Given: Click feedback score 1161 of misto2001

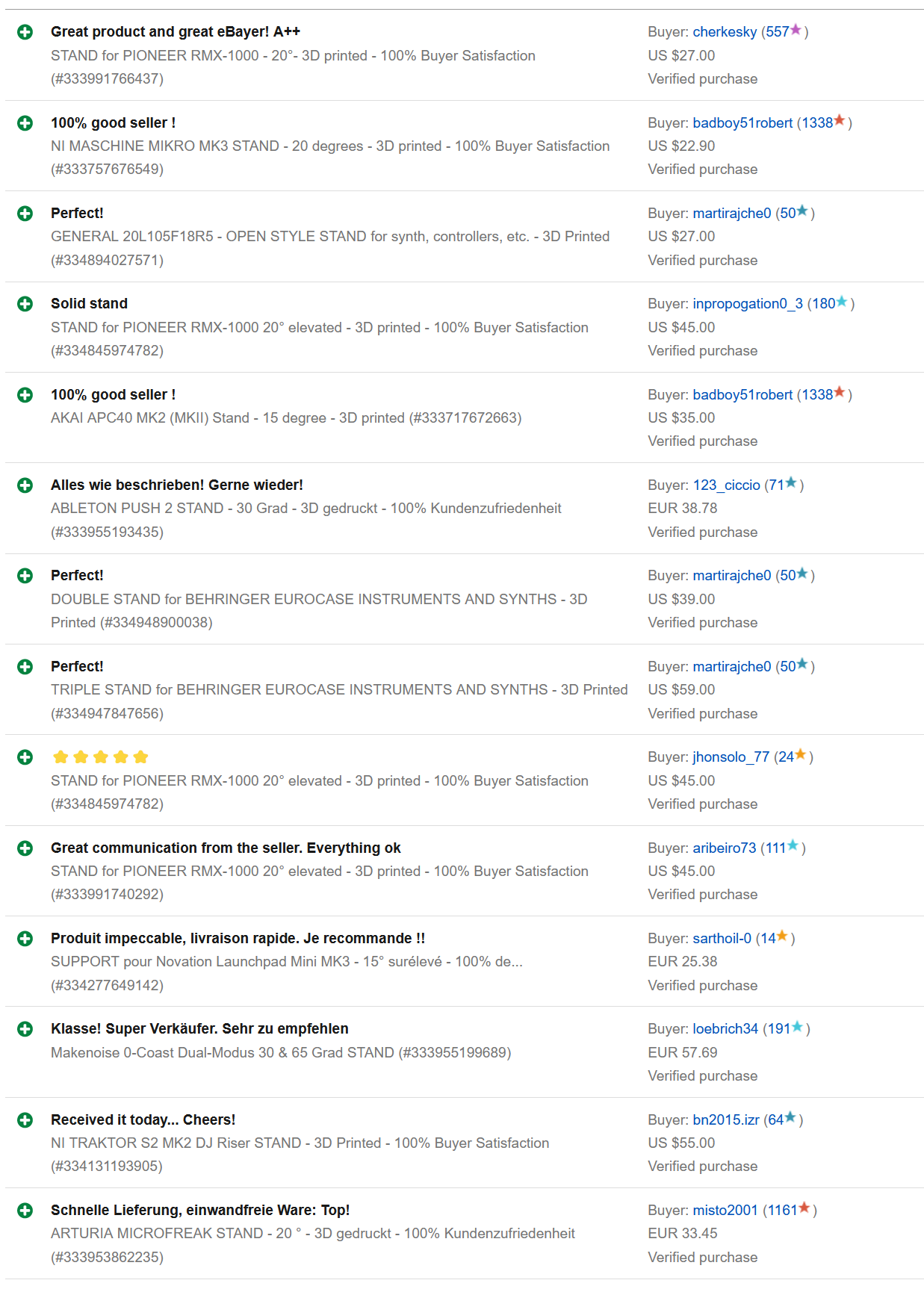Looking at the screenshot, I should coord(783,1211).
